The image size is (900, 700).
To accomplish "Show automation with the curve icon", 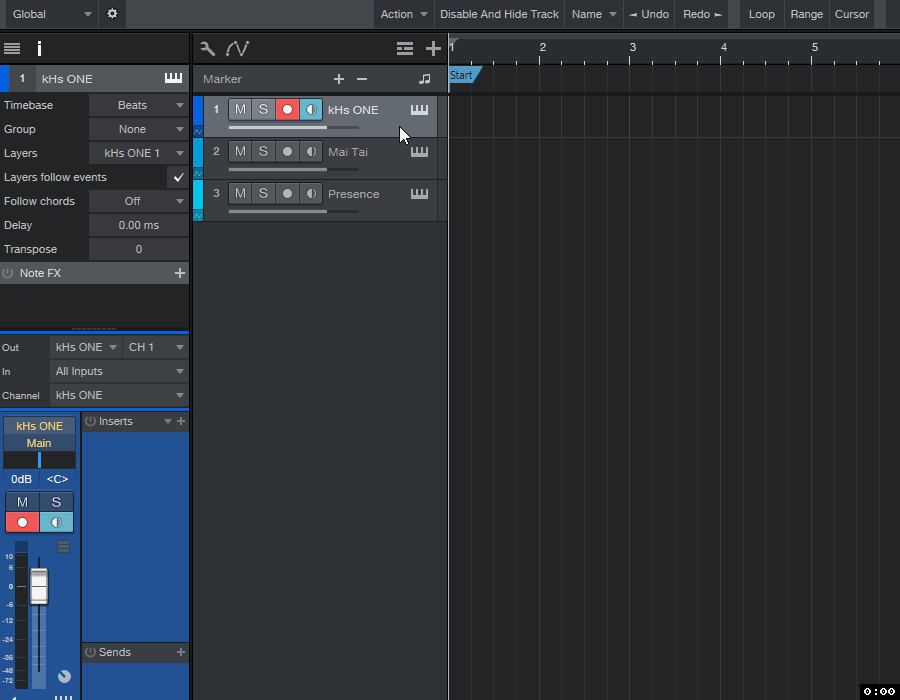I will pyautogui.click(x=237, y=49).
